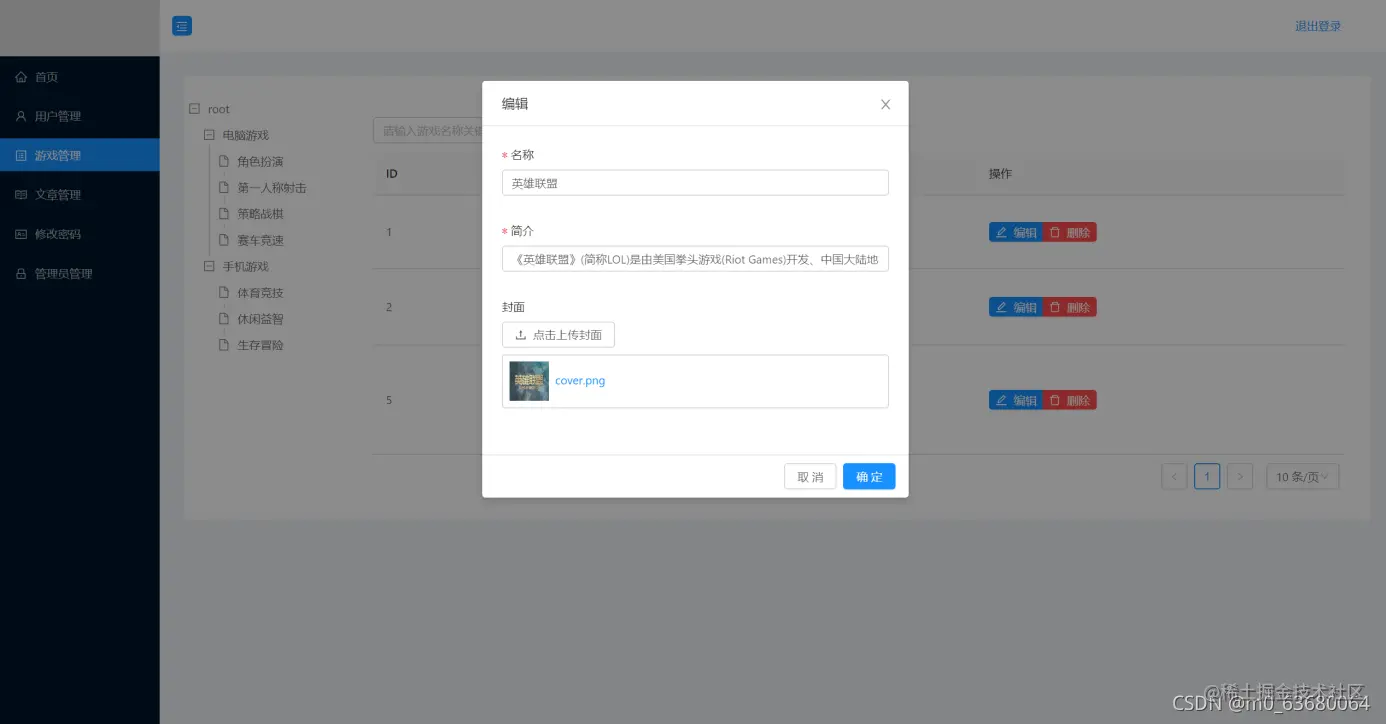Screen dimensions: 1386x724
Task: Confirm the edit with the 确定 button
Action: pyautogui.click(x=868, y=476)
